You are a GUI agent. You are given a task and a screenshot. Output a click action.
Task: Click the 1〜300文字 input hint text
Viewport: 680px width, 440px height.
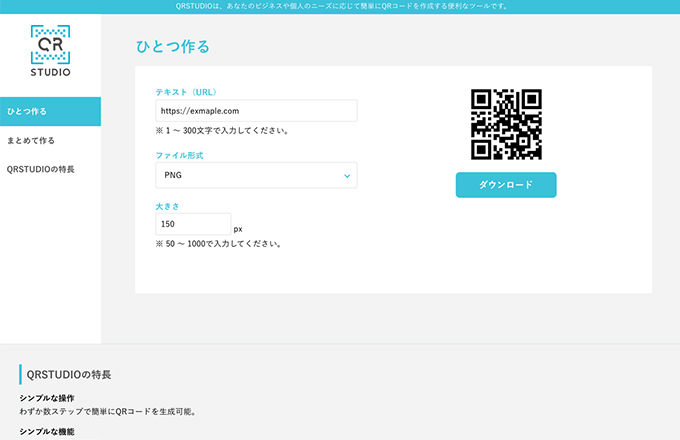(222, 131)
